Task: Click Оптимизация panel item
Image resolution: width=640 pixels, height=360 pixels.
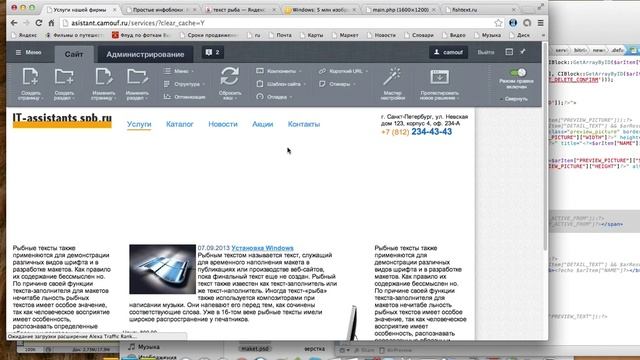Action: pos(184,97)
